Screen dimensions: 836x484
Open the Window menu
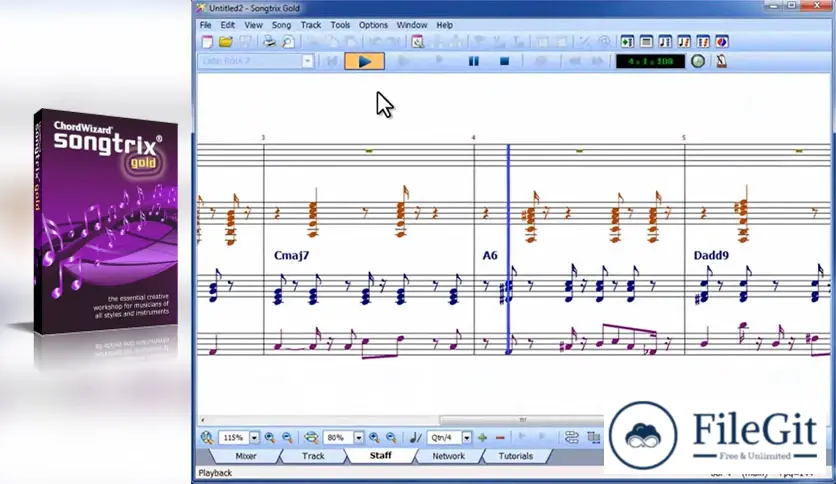[412, 25]
